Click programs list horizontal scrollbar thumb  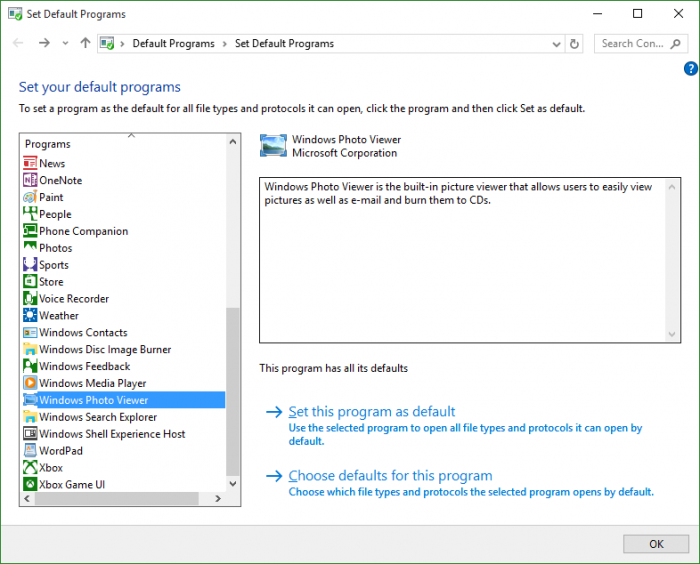coord(117,498)
